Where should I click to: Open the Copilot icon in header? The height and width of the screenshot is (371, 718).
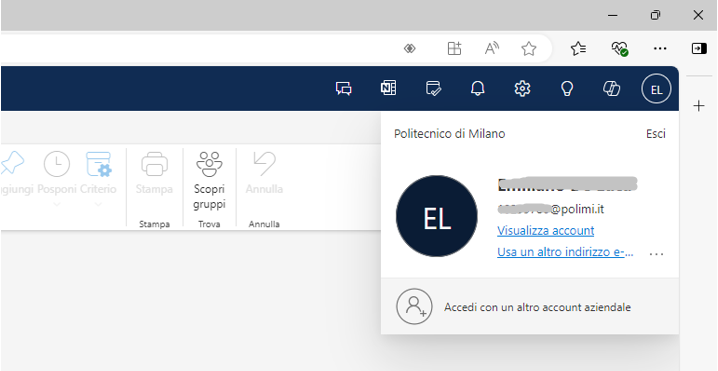click(611, 88)
